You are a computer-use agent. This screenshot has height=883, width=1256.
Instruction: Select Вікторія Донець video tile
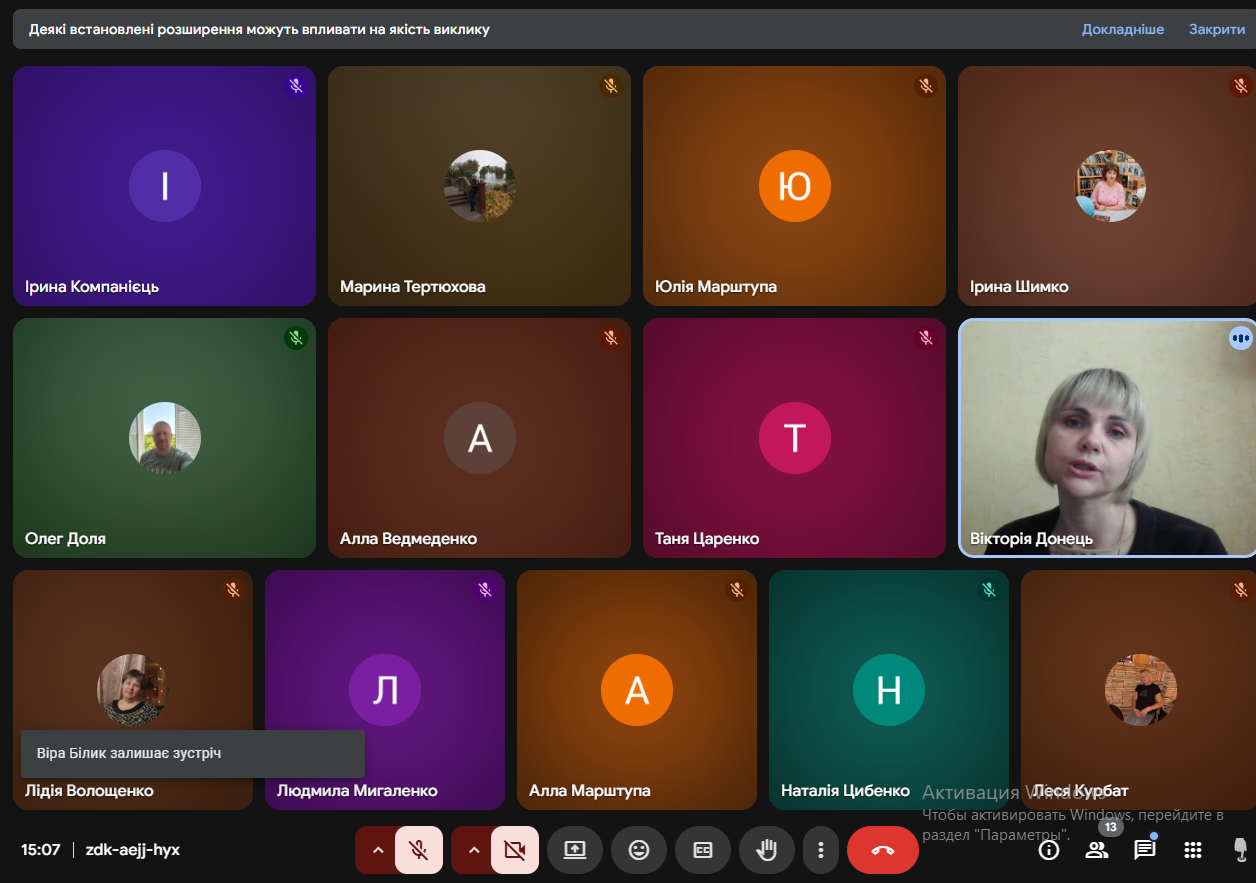1106,437
